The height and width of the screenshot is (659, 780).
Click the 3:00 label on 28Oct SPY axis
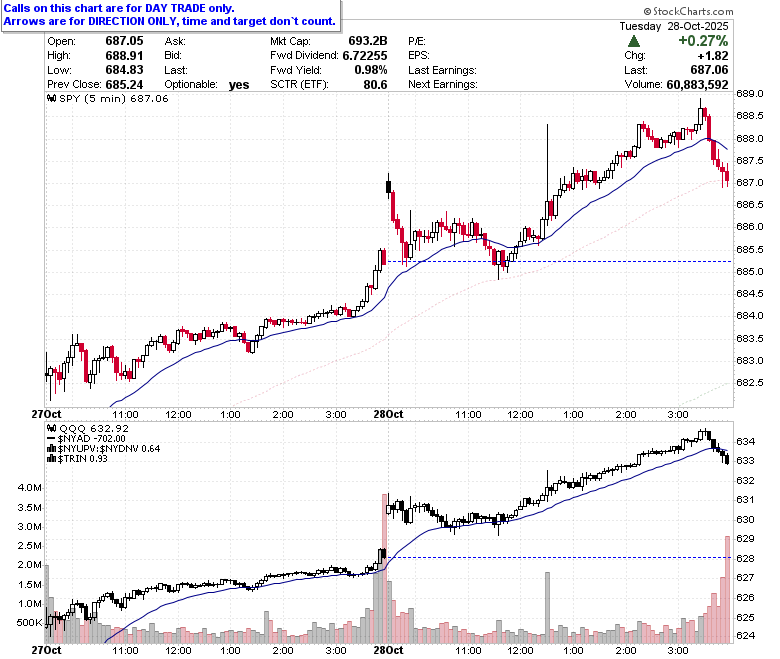[x=678, y=414]
